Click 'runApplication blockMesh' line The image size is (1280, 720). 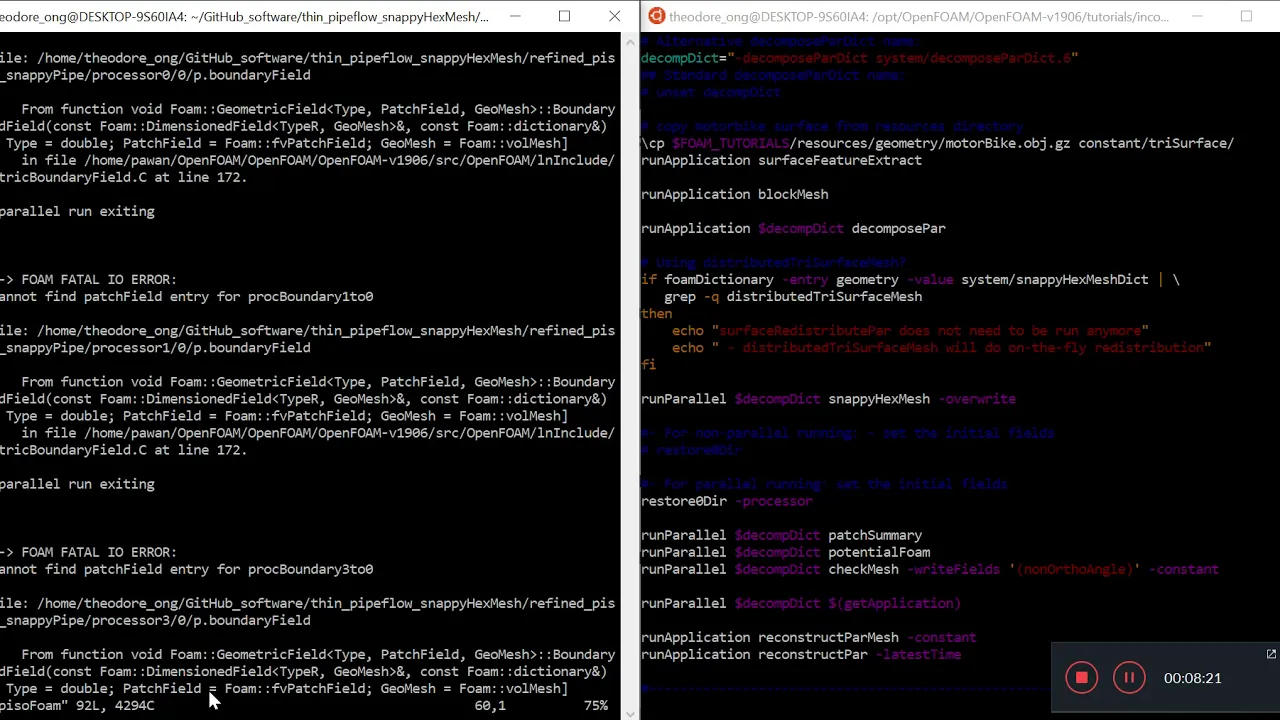734,194
